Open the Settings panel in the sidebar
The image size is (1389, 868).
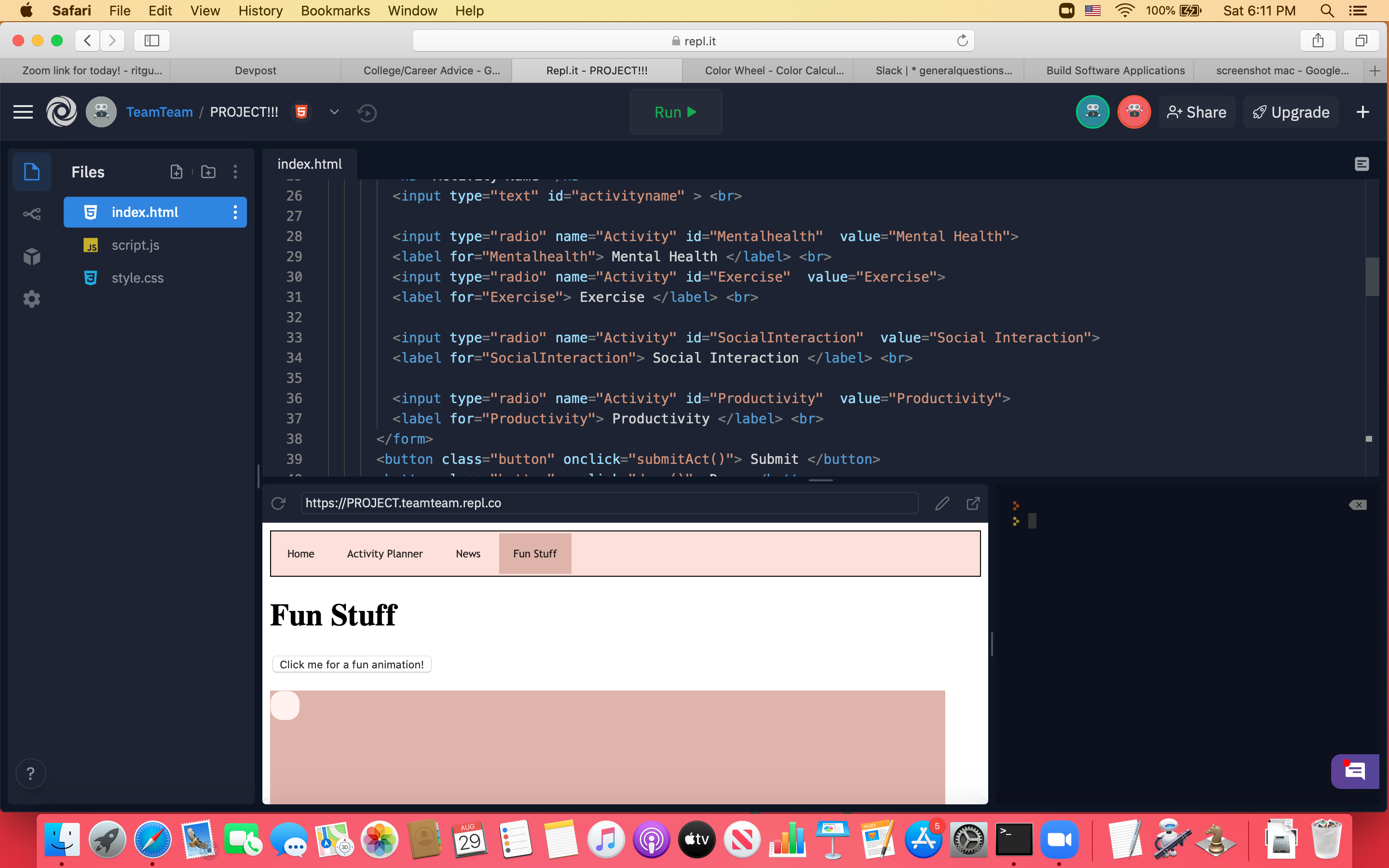tap(31, 298)
